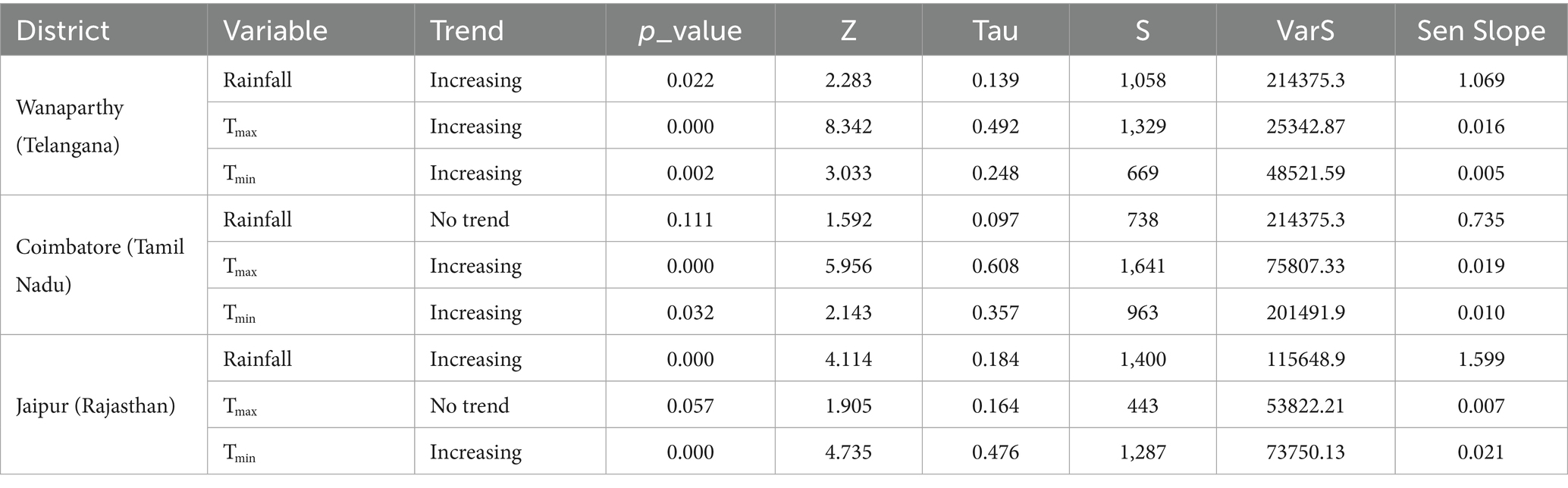
Task: Click the District column header
Action: point(63,30)
